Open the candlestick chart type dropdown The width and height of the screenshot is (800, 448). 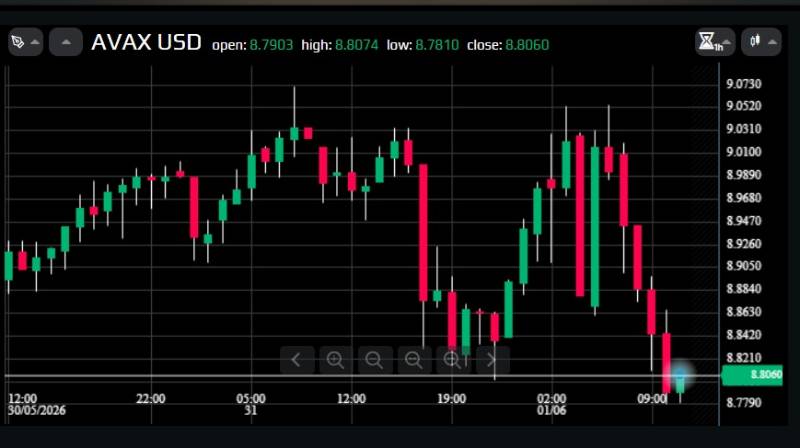(x=762, y=42)
